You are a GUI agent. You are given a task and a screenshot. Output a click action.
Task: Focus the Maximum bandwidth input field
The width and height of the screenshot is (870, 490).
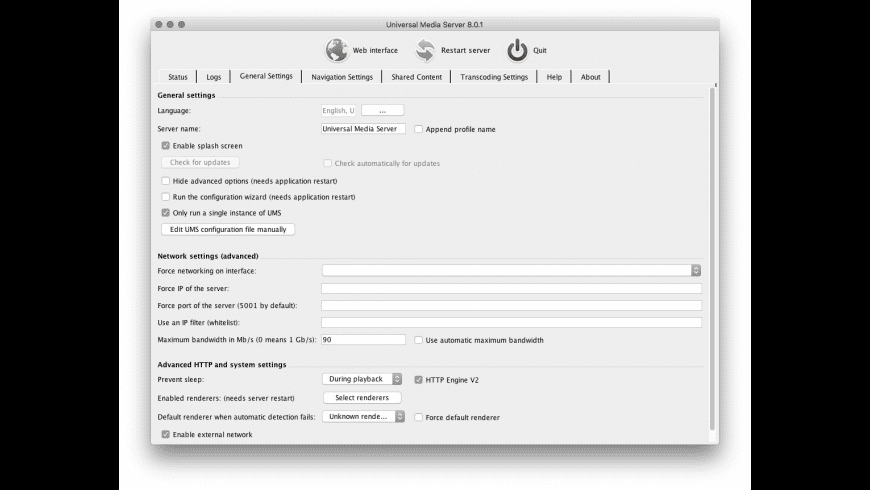point(363,340)
